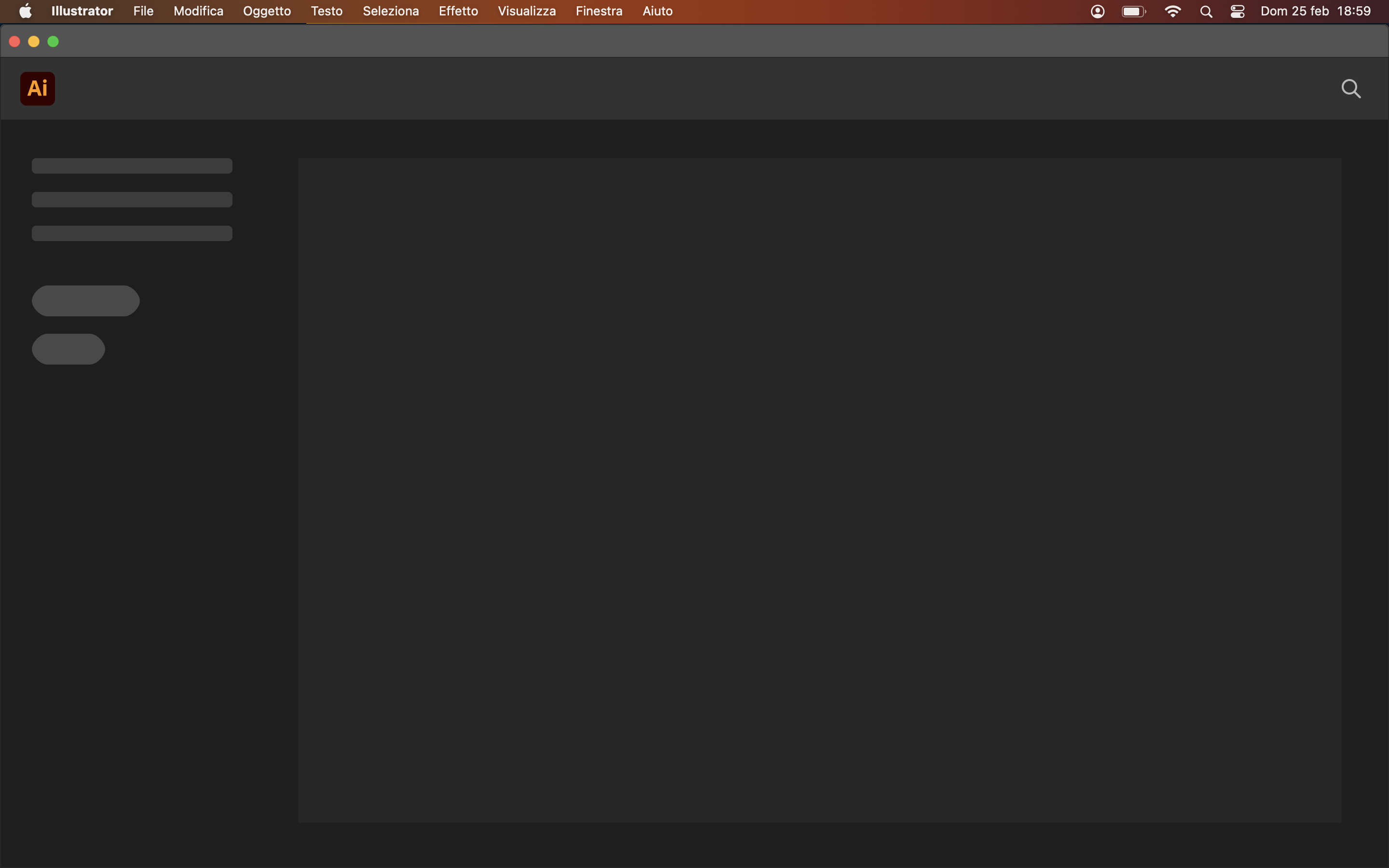This screenshot has height=868, width=1389.
Task: Click the Illustrator Ai home logo
Action: click(37, 88)
